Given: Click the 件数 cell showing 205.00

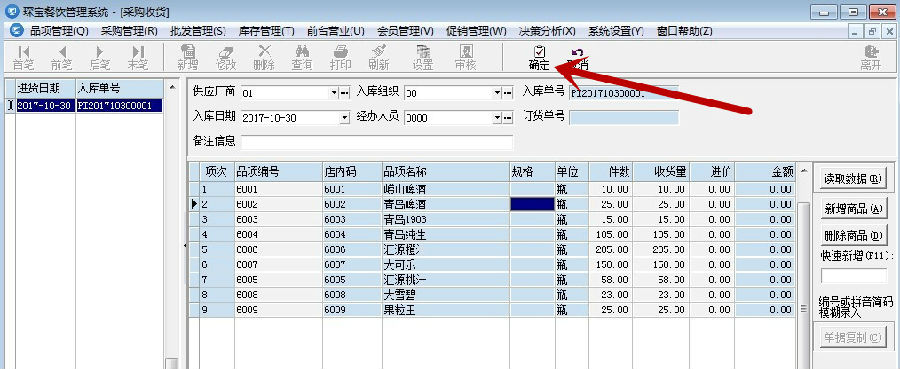Looking at the screenshot, I should coord(611,249).
